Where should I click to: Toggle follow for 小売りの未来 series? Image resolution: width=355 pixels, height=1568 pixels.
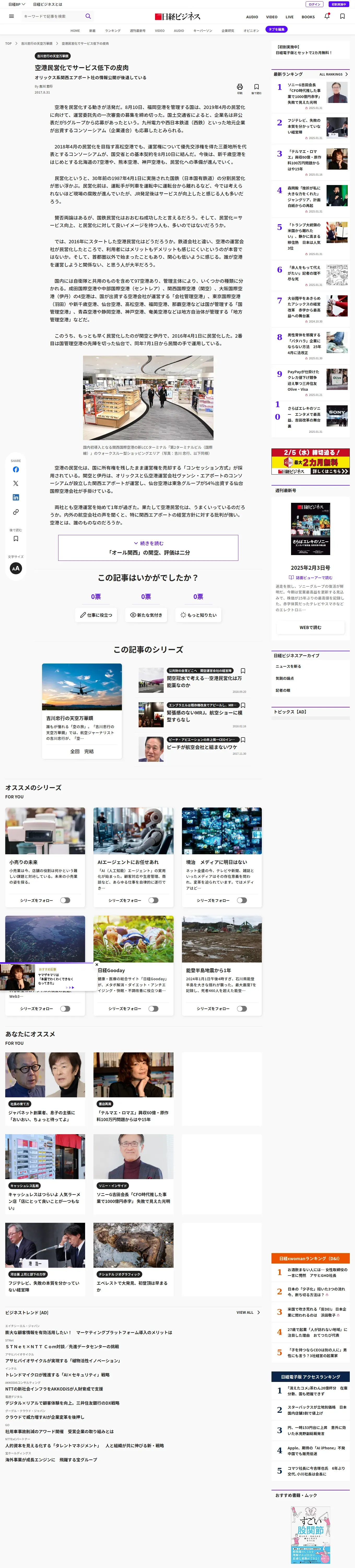coord(65,900)
